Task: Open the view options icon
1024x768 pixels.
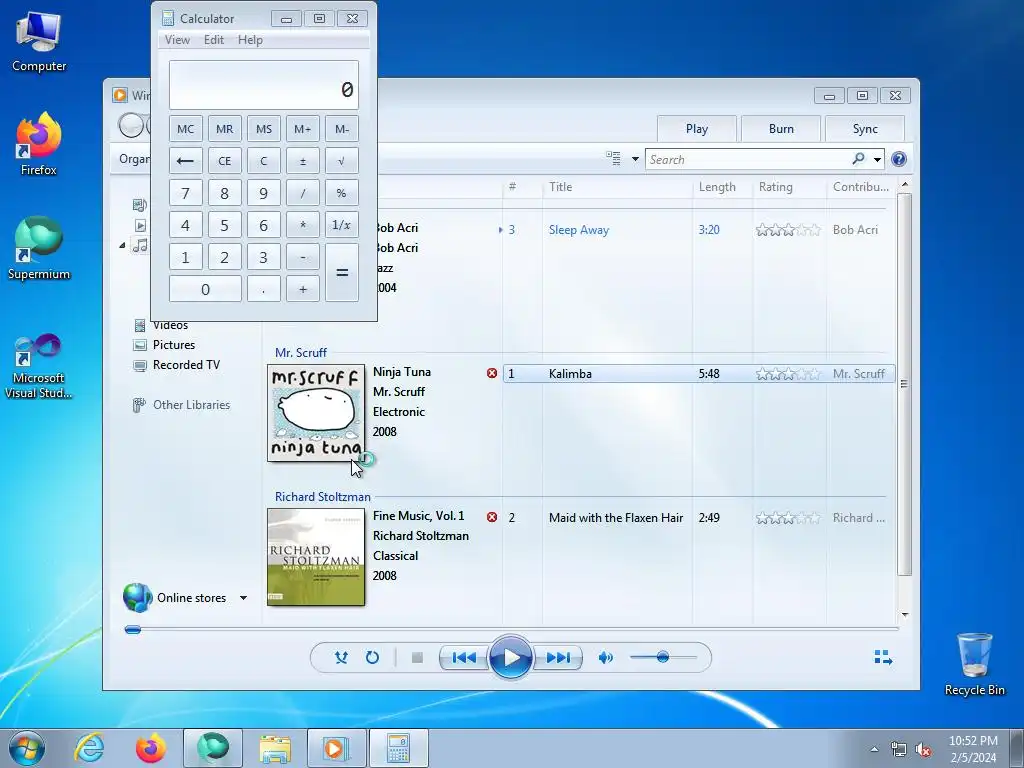Action: [x=613, y=159]
